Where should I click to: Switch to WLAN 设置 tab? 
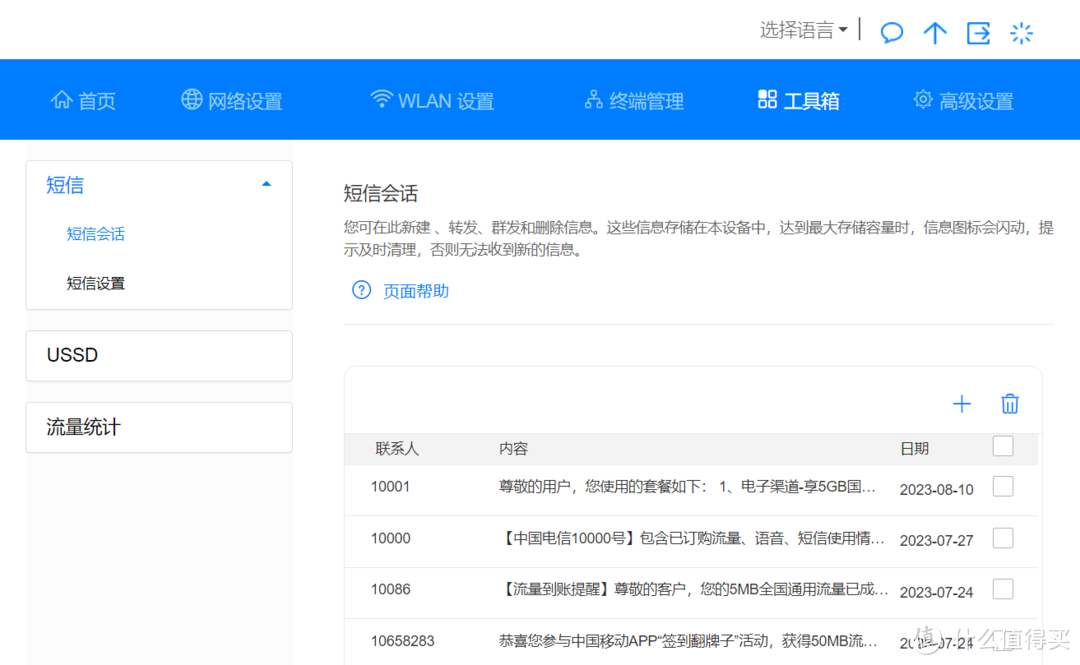(432, 101)
